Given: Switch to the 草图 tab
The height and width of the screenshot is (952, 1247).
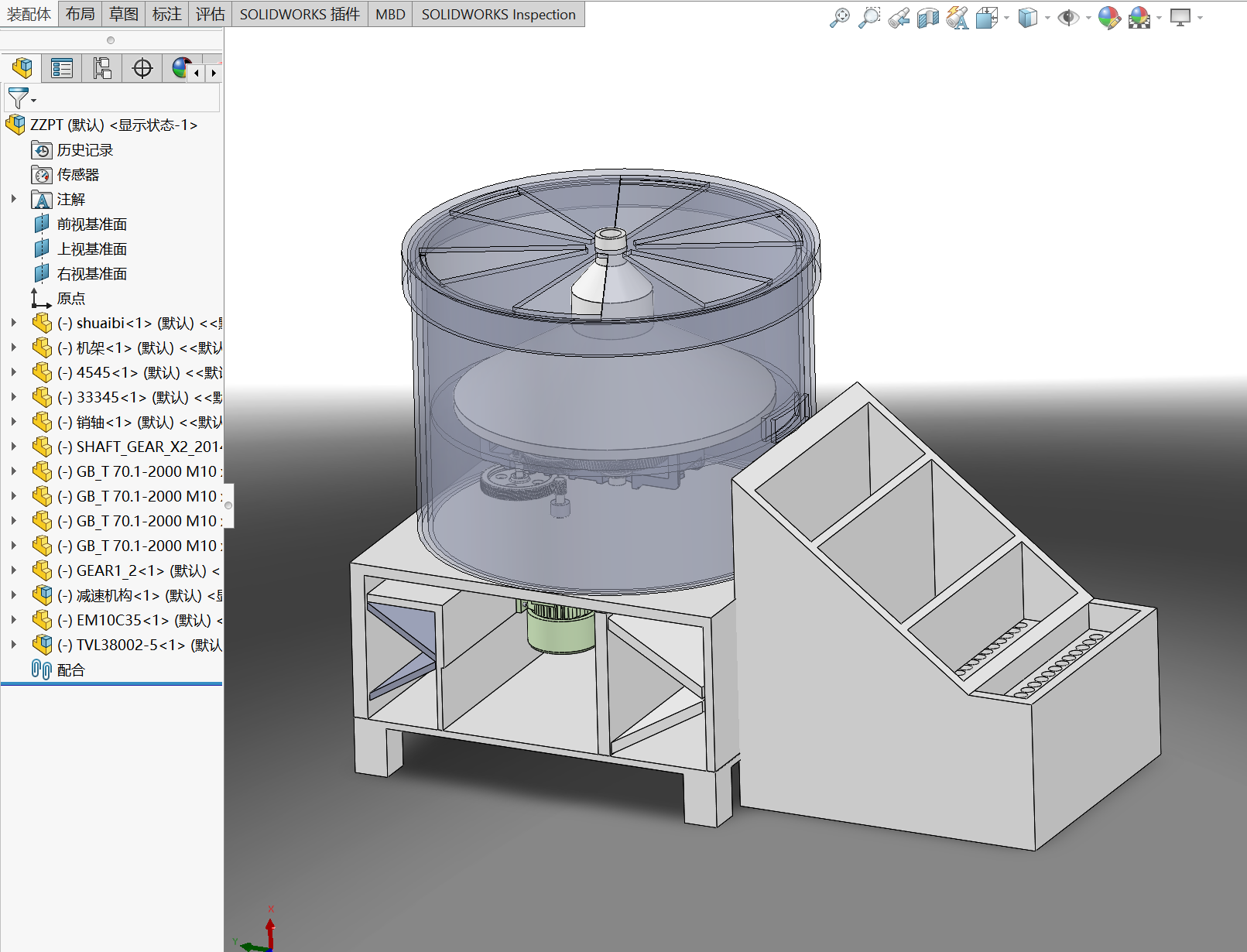Looking at the screenshot, I should 124,14.
